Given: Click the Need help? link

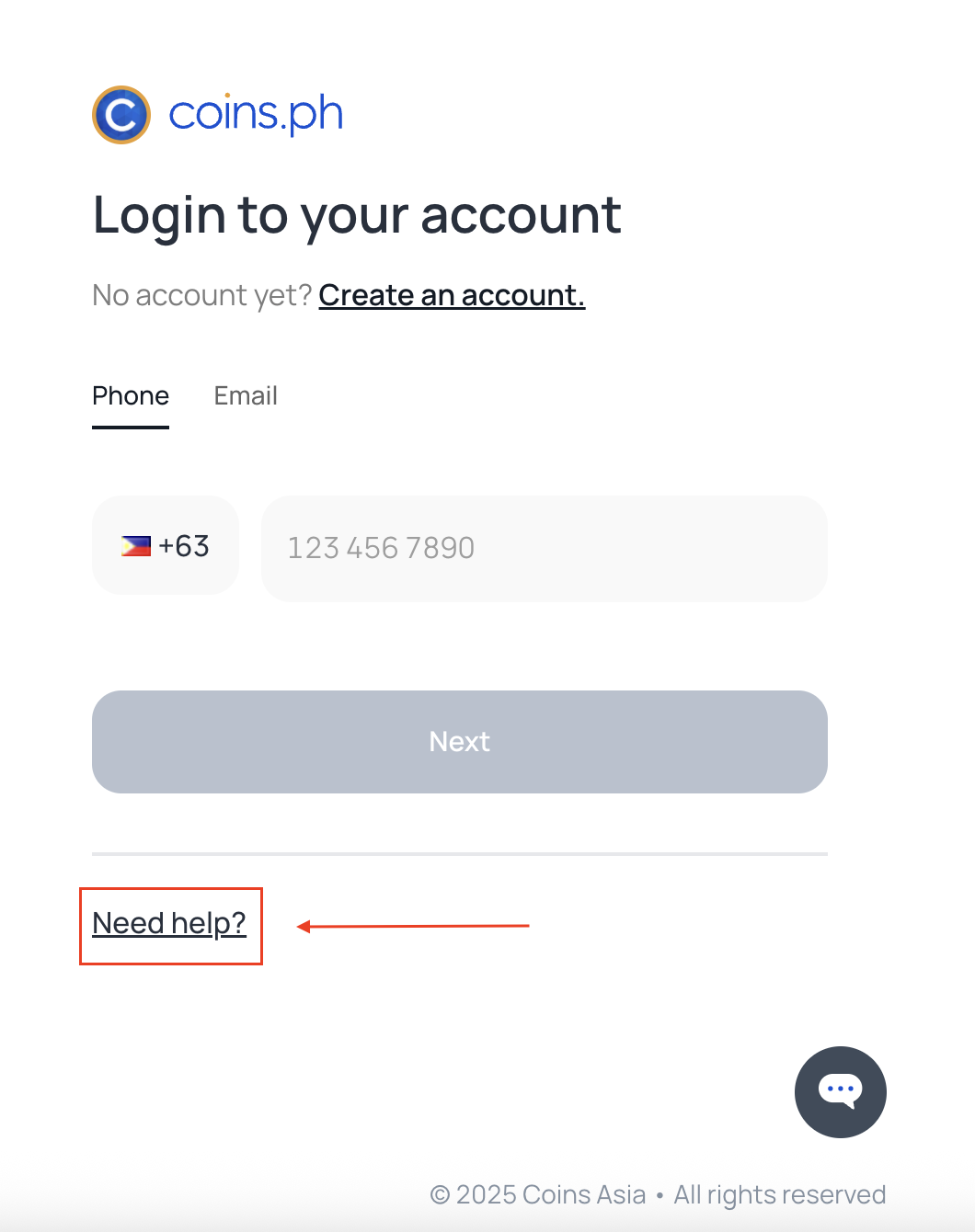Looking at the screenshot, I should tap(168, 924).
